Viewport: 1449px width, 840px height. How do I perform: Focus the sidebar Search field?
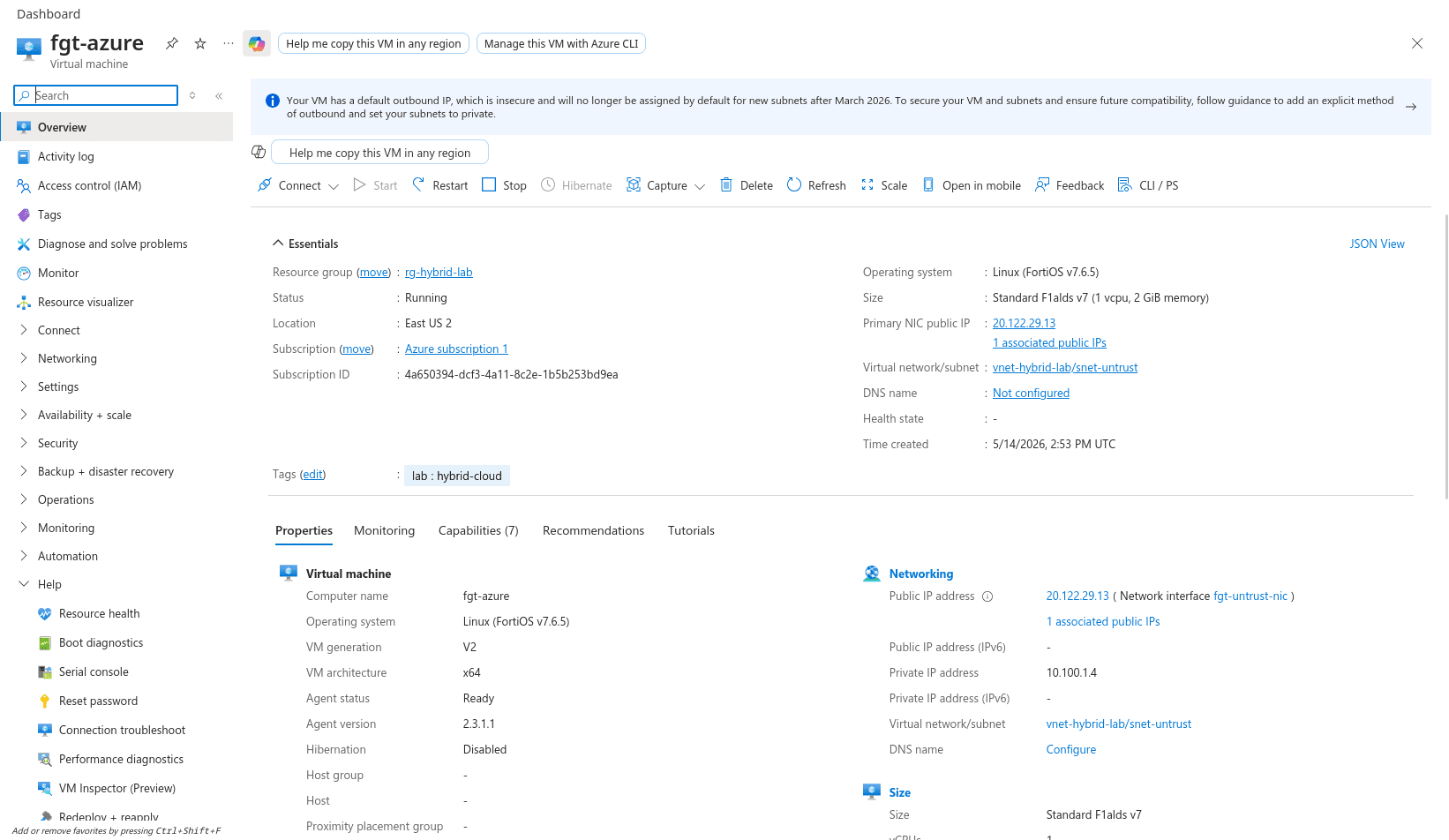tap(96, 95)
